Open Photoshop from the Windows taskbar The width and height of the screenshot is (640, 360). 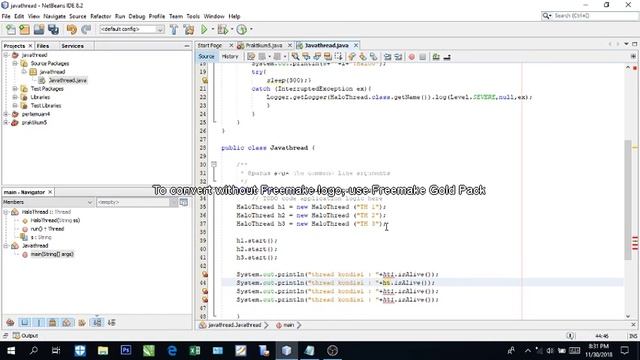point(126,350)
